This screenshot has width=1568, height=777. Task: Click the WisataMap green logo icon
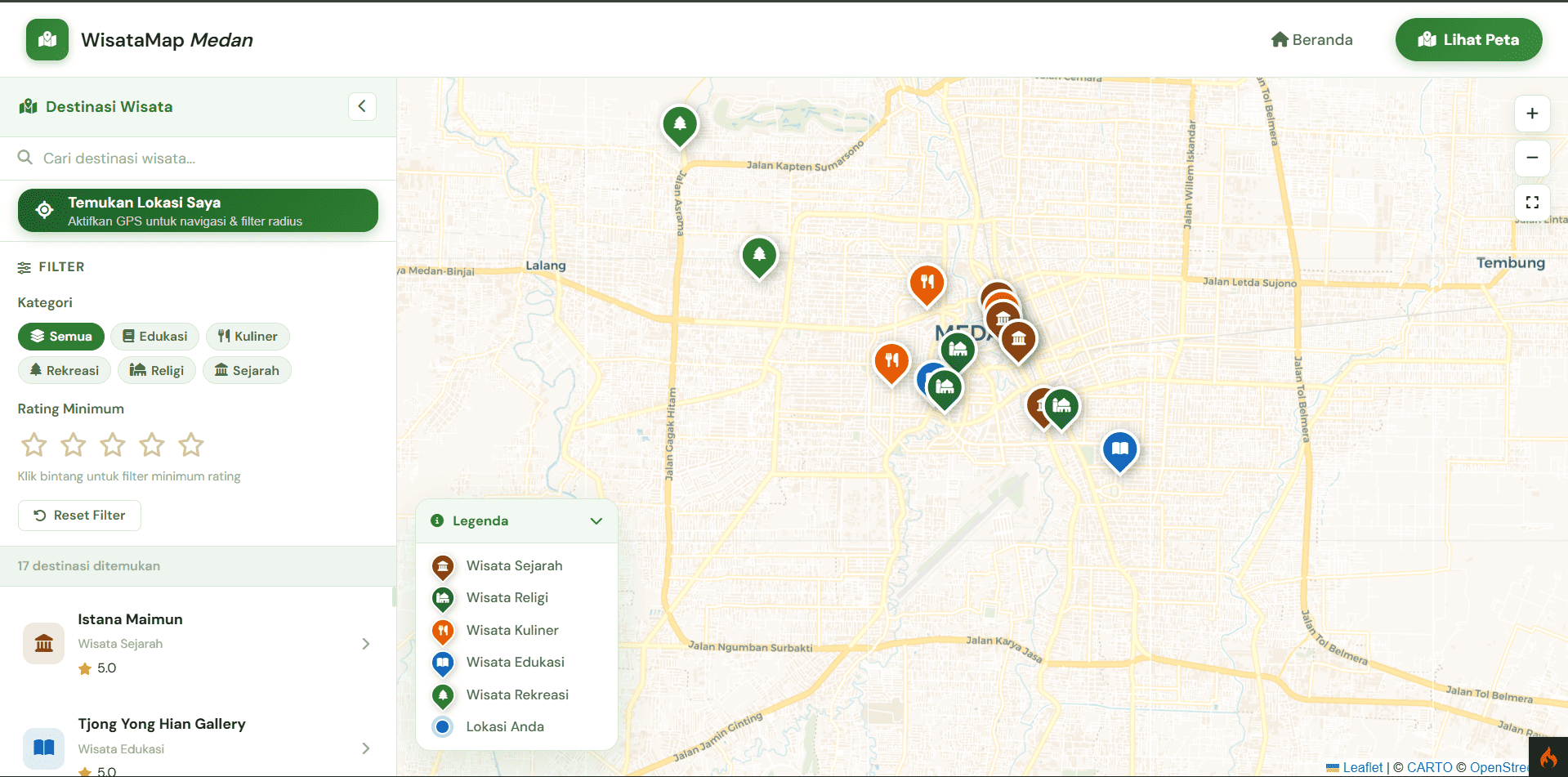click(x=47, y=39)
